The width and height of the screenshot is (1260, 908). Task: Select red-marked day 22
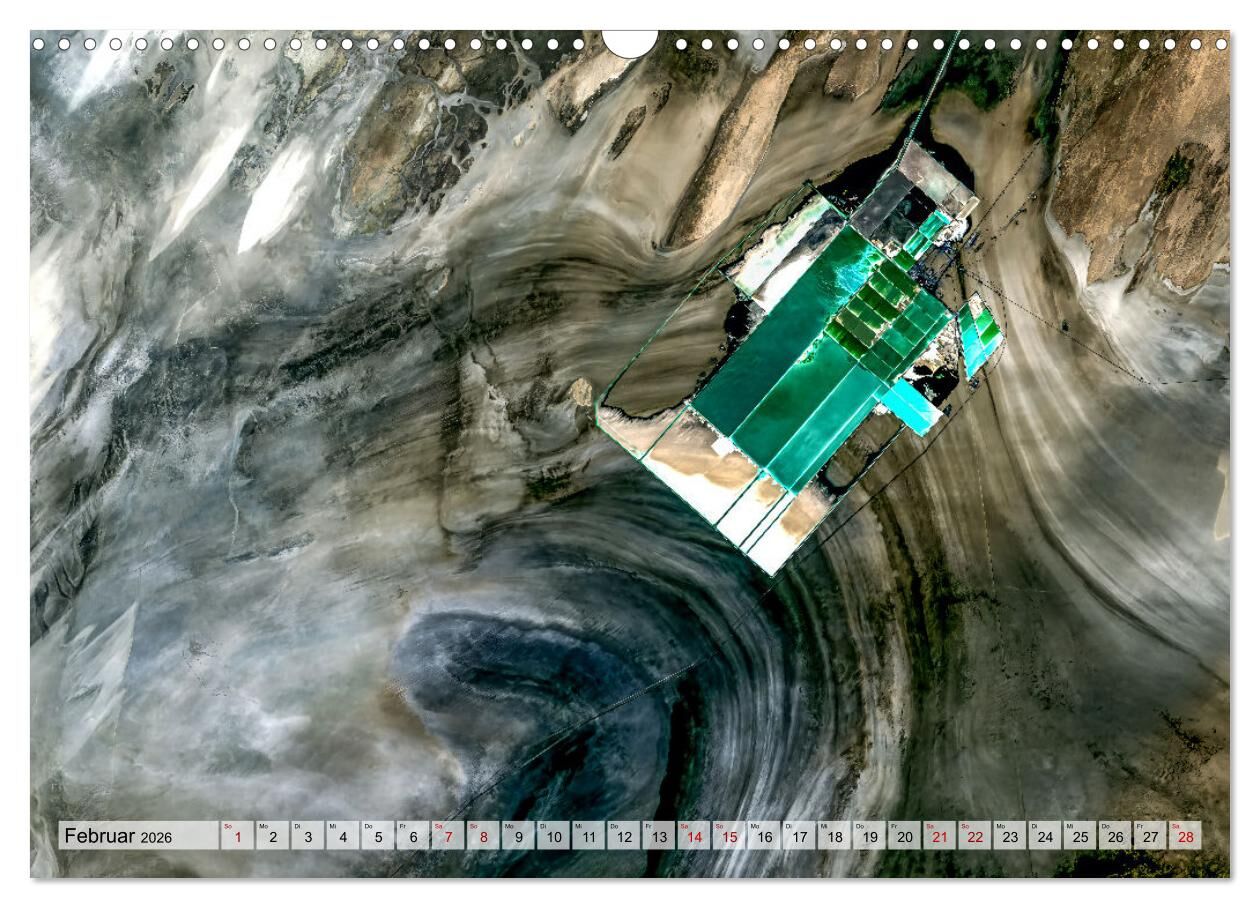975,836
